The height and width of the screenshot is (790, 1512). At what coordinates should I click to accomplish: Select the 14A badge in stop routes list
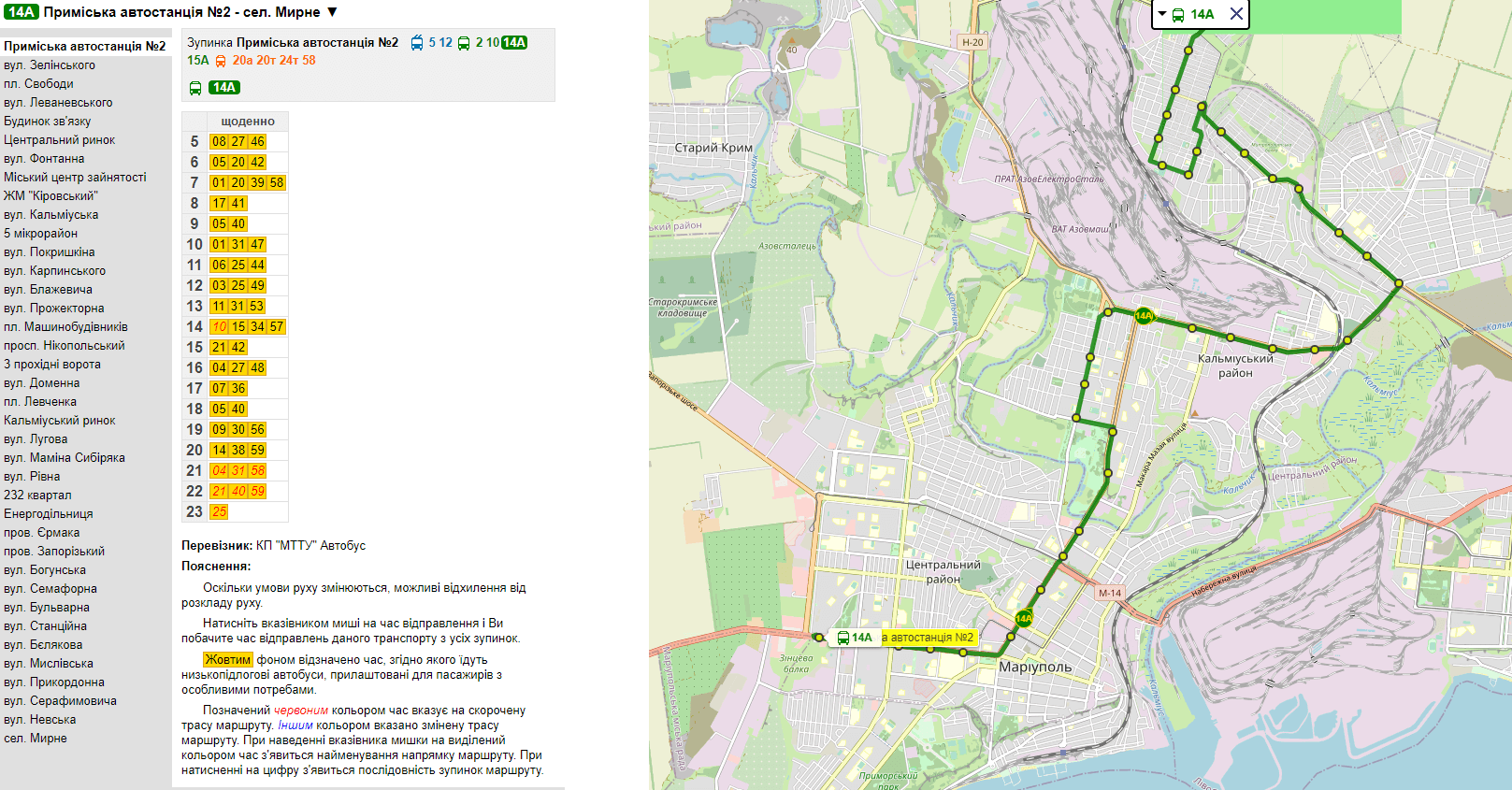pos(514,43)
